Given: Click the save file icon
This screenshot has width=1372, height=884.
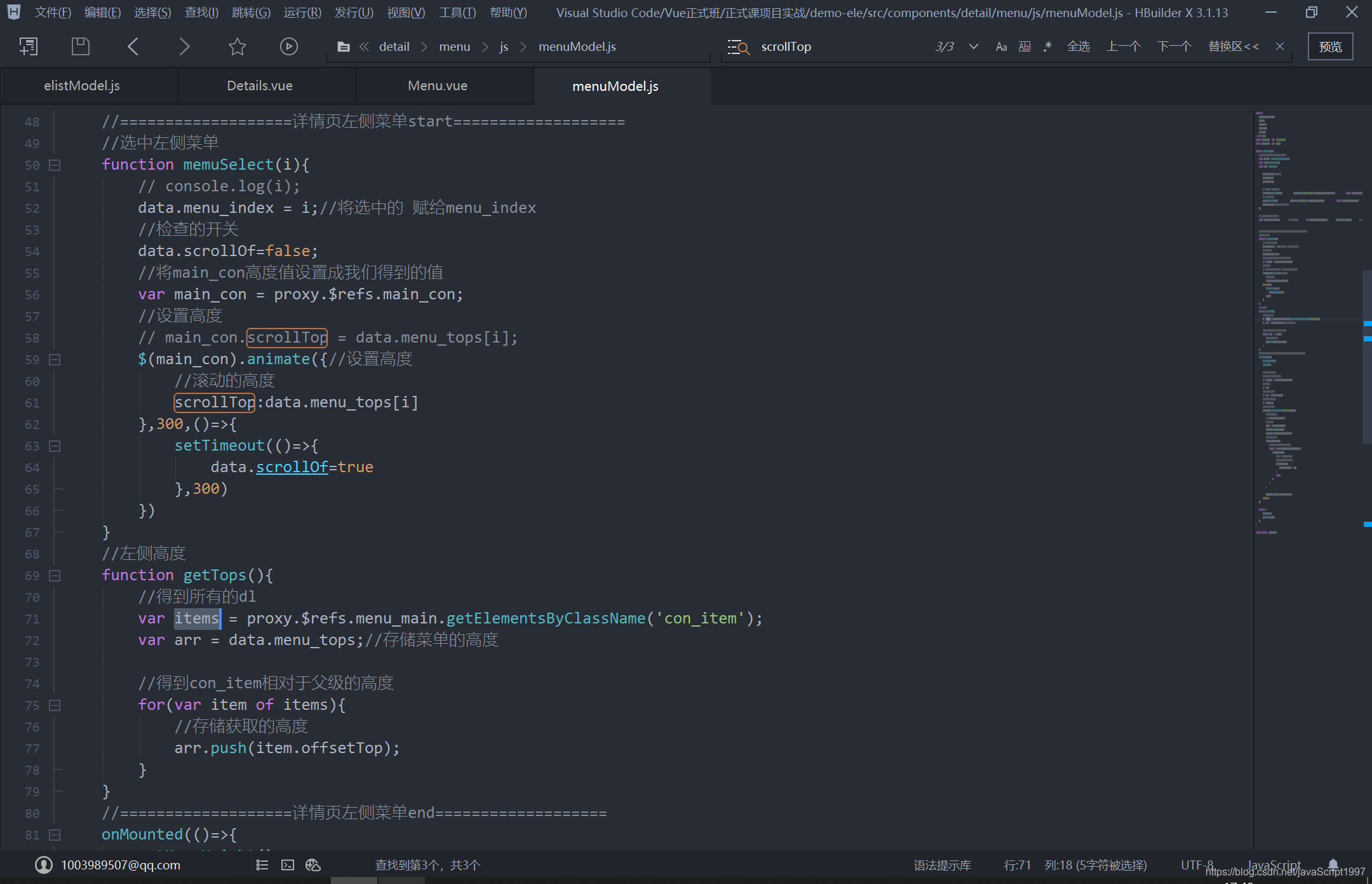Looking at the screenshot, I should (80, 46).
